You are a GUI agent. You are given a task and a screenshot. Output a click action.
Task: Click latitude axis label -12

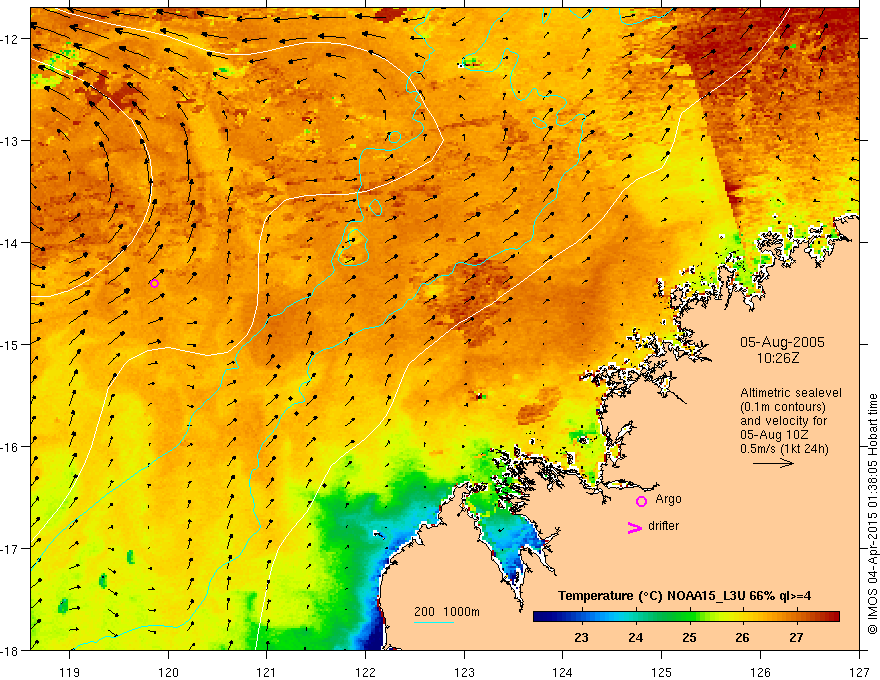point(11,39)
